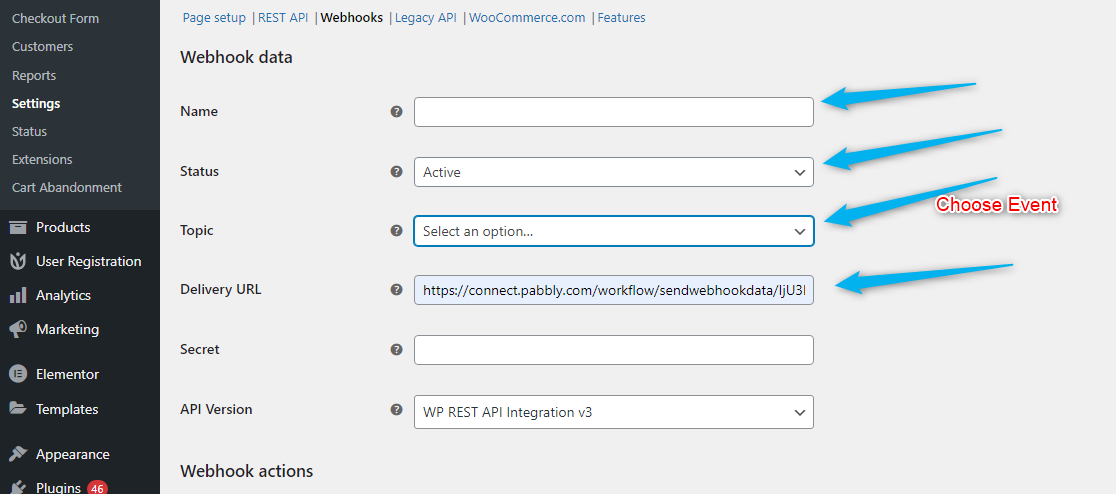
Task: Open the Status dropdown showing Active
Action: [613, 172]
